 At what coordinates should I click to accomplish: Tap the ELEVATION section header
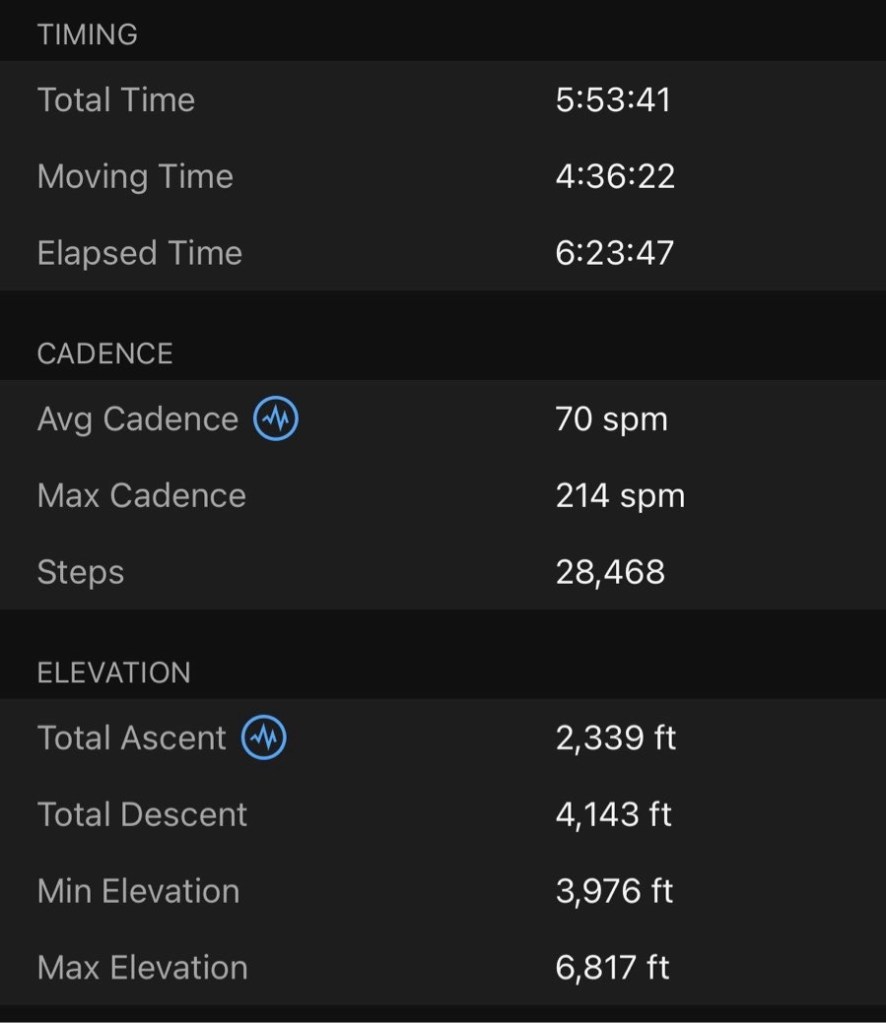click(113, 673)
